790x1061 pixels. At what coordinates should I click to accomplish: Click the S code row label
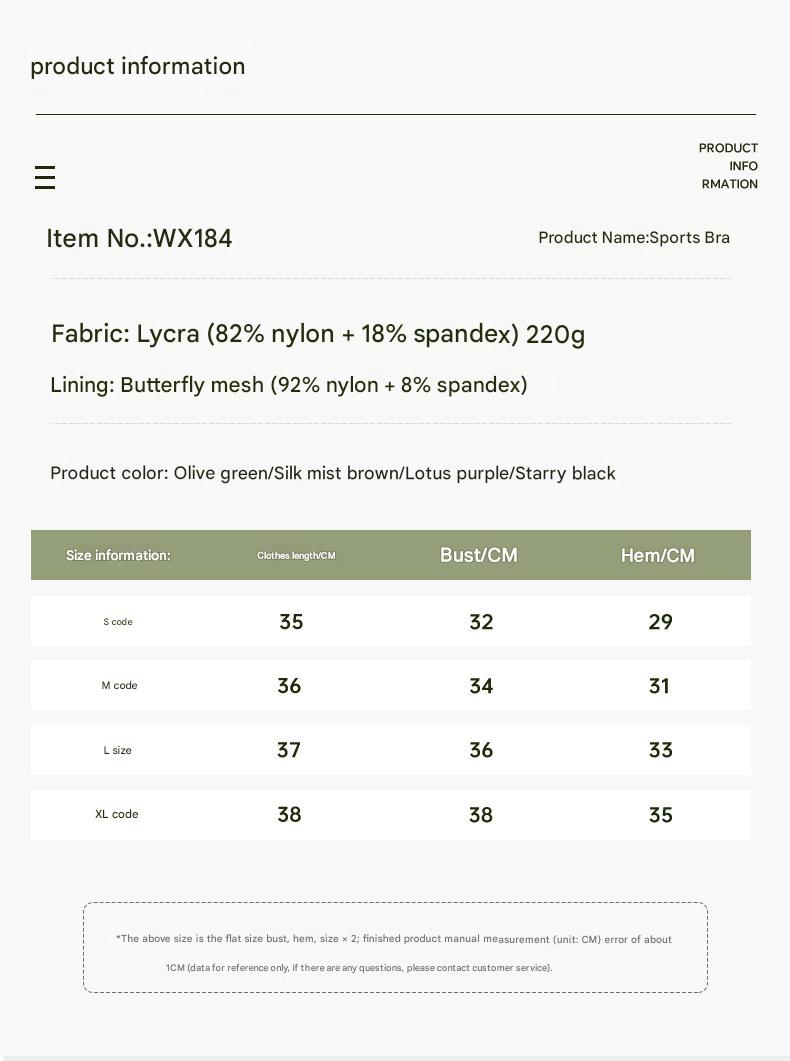[x=118, y=622]
